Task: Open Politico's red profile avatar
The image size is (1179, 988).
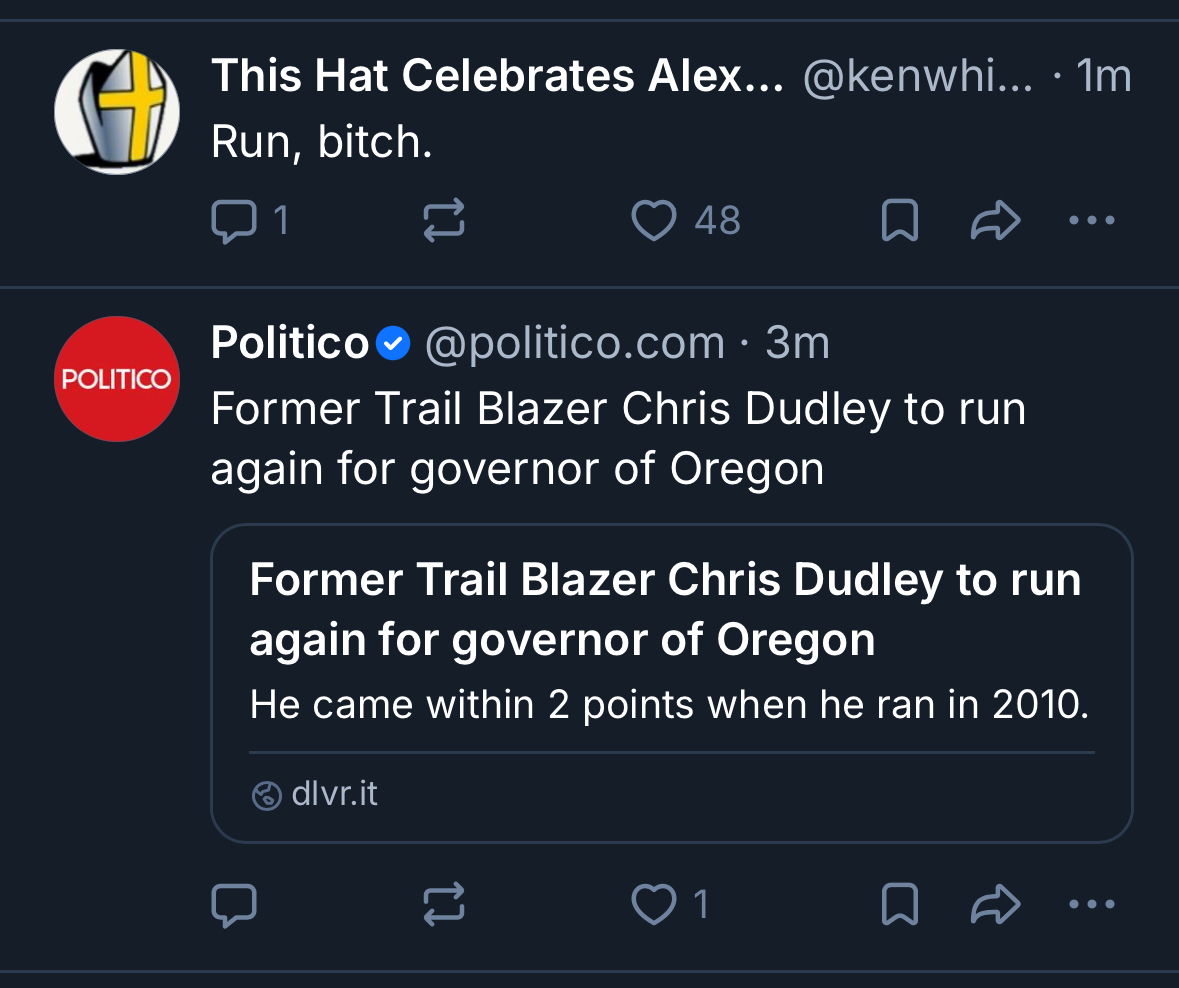Action: tap(117, 380)
